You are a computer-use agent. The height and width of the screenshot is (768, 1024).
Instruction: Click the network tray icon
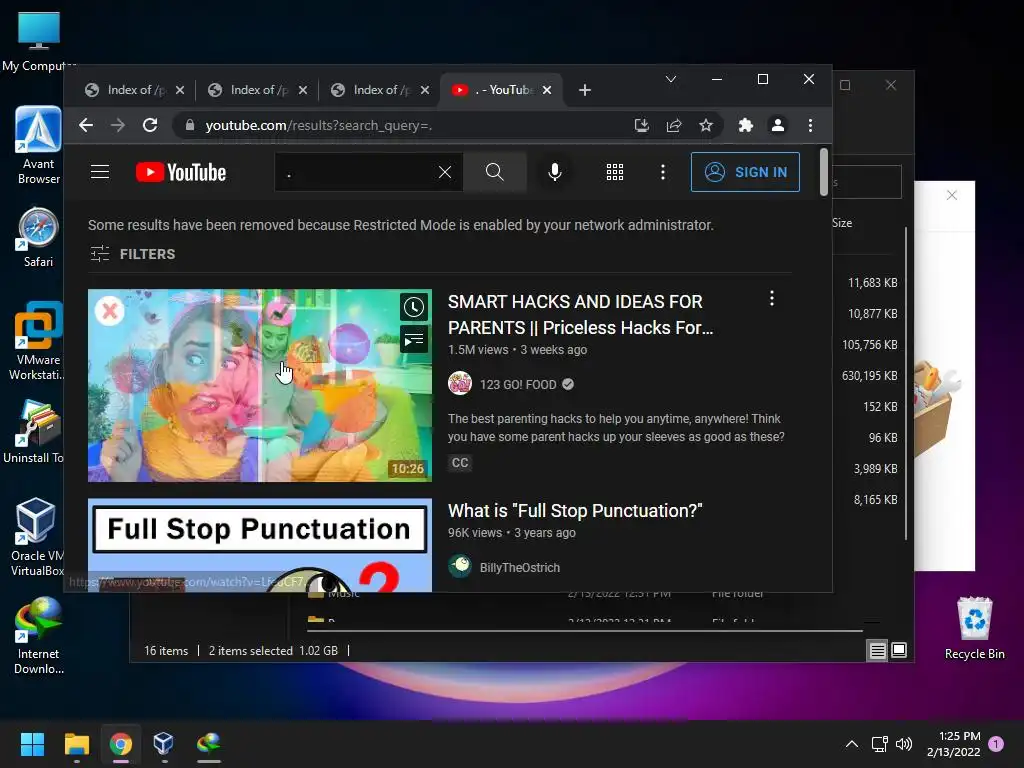point(879,744)
